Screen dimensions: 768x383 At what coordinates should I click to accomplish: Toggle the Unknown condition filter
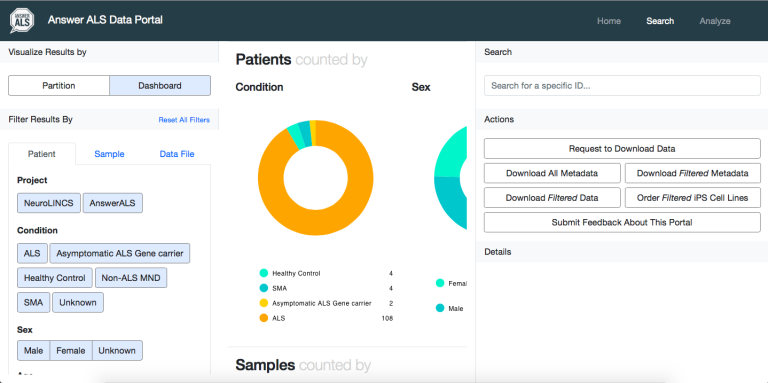click(x=78, y=302)
